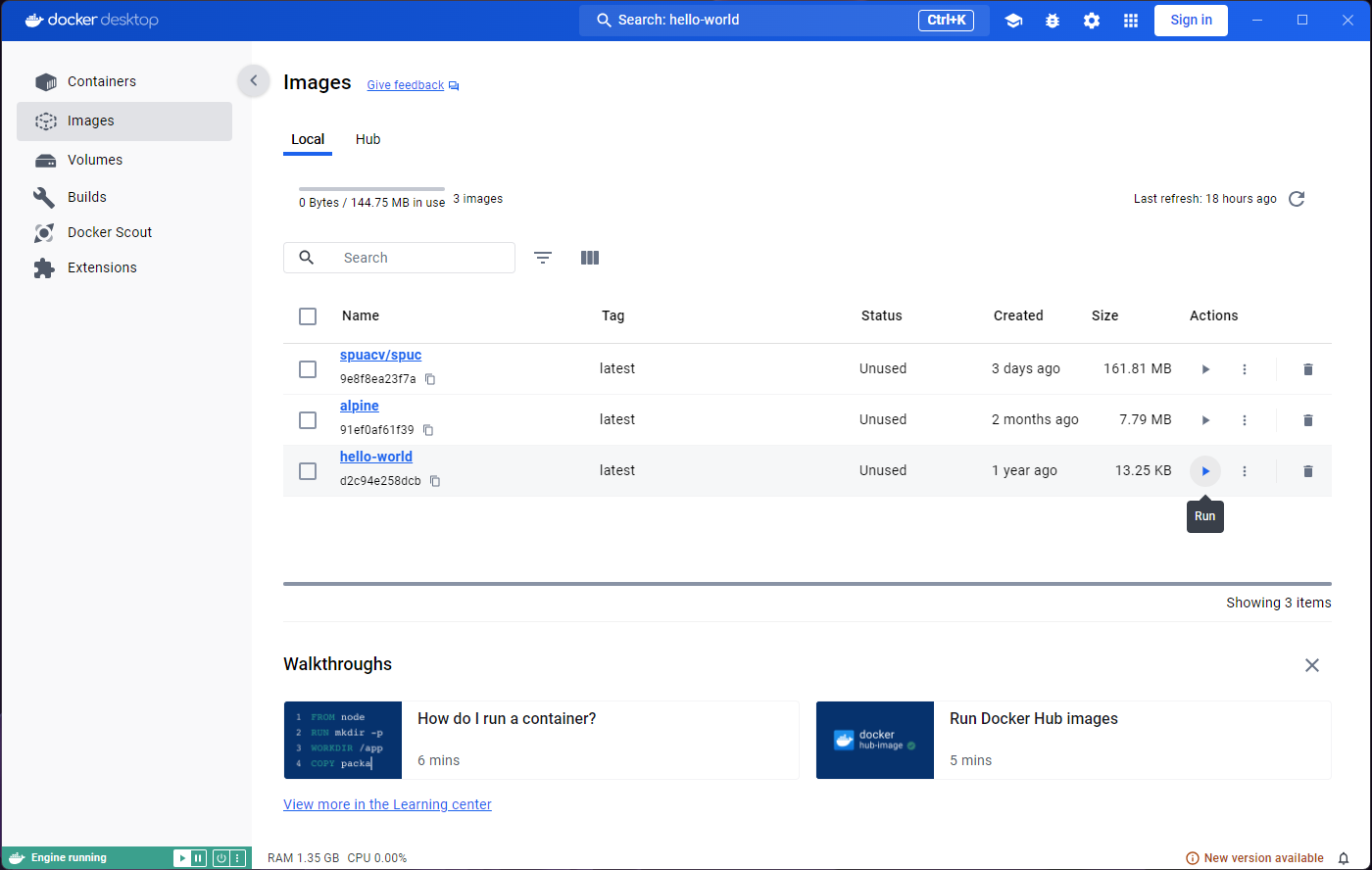Go to Containers in the sidebar
This screenshot has width=1372, height=870.
coord(124,81)
